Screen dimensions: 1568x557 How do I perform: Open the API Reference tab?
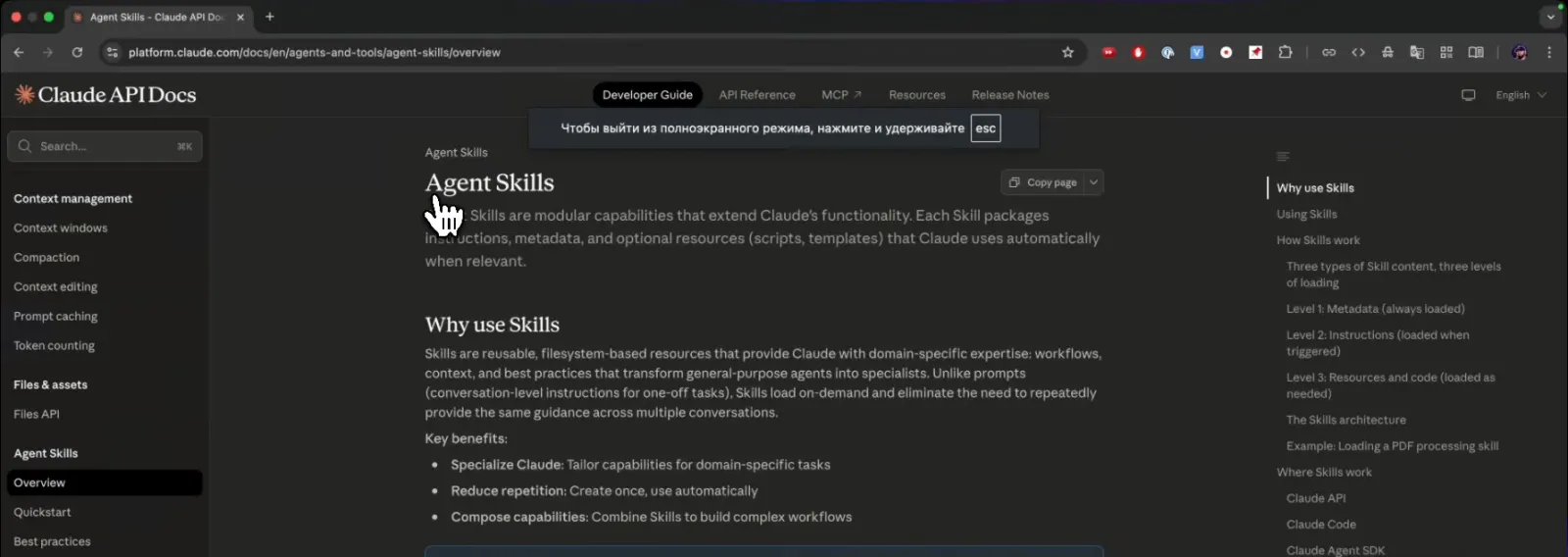(757, 95)
